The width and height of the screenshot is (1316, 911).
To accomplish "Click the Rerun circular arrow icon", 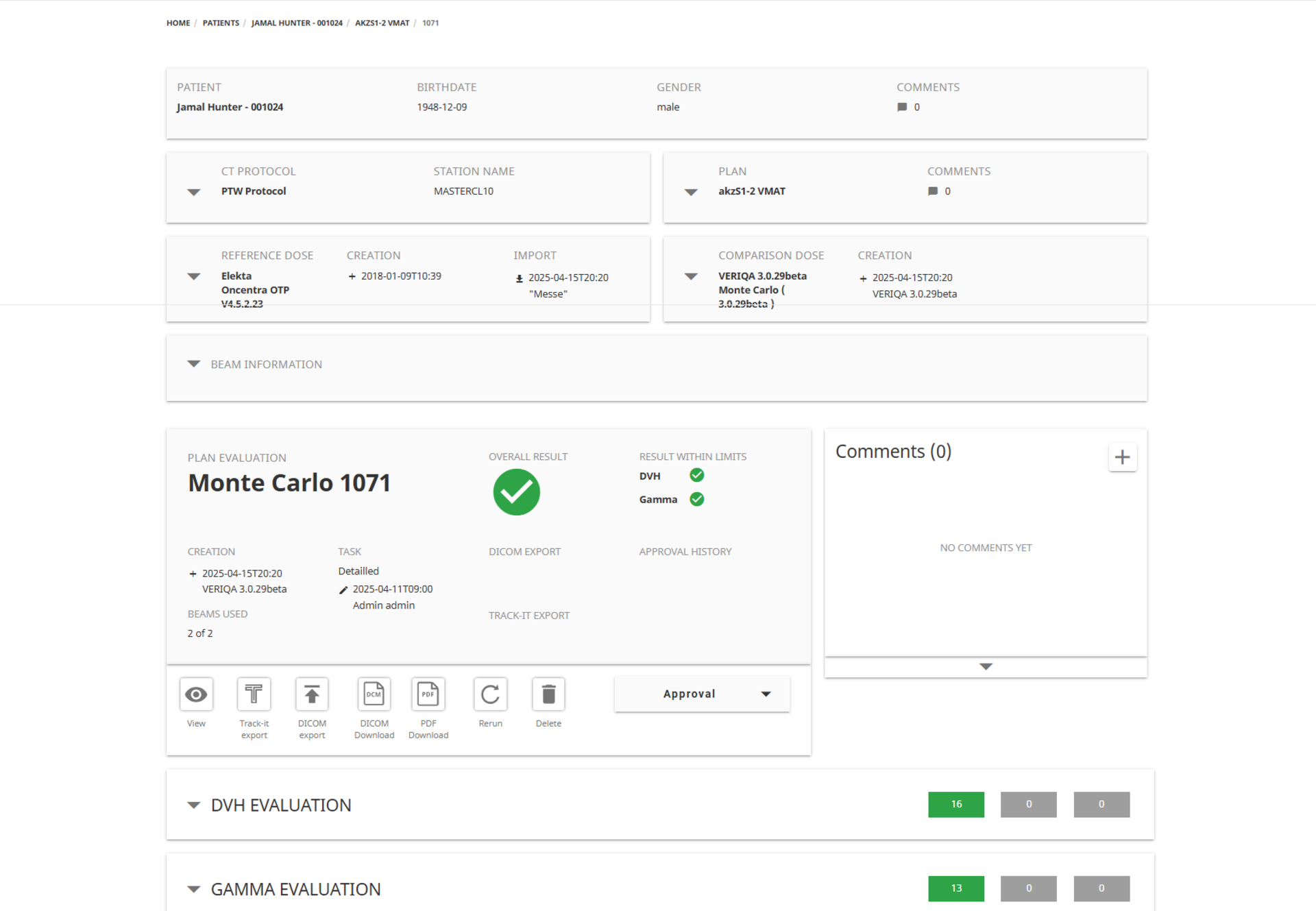I will pos(490,694).
